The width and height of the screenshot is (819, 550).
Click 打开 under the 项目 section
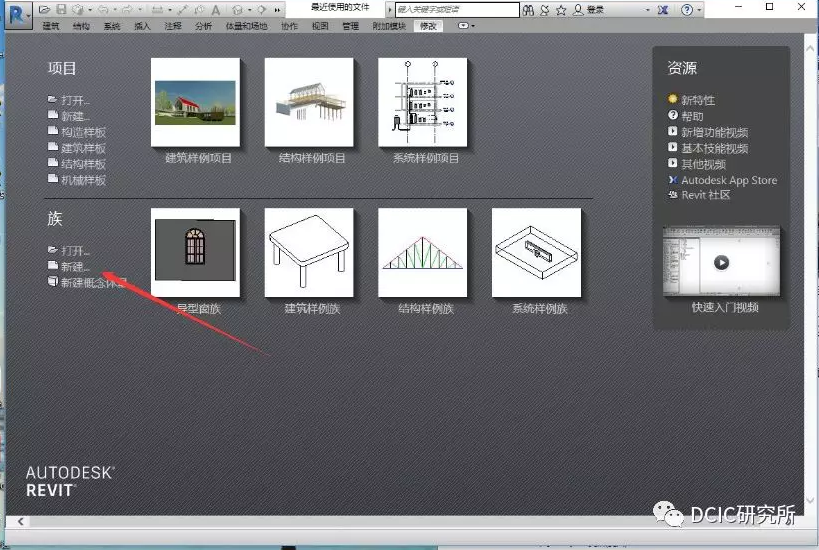pyautogui.click(x=69, y=100)
